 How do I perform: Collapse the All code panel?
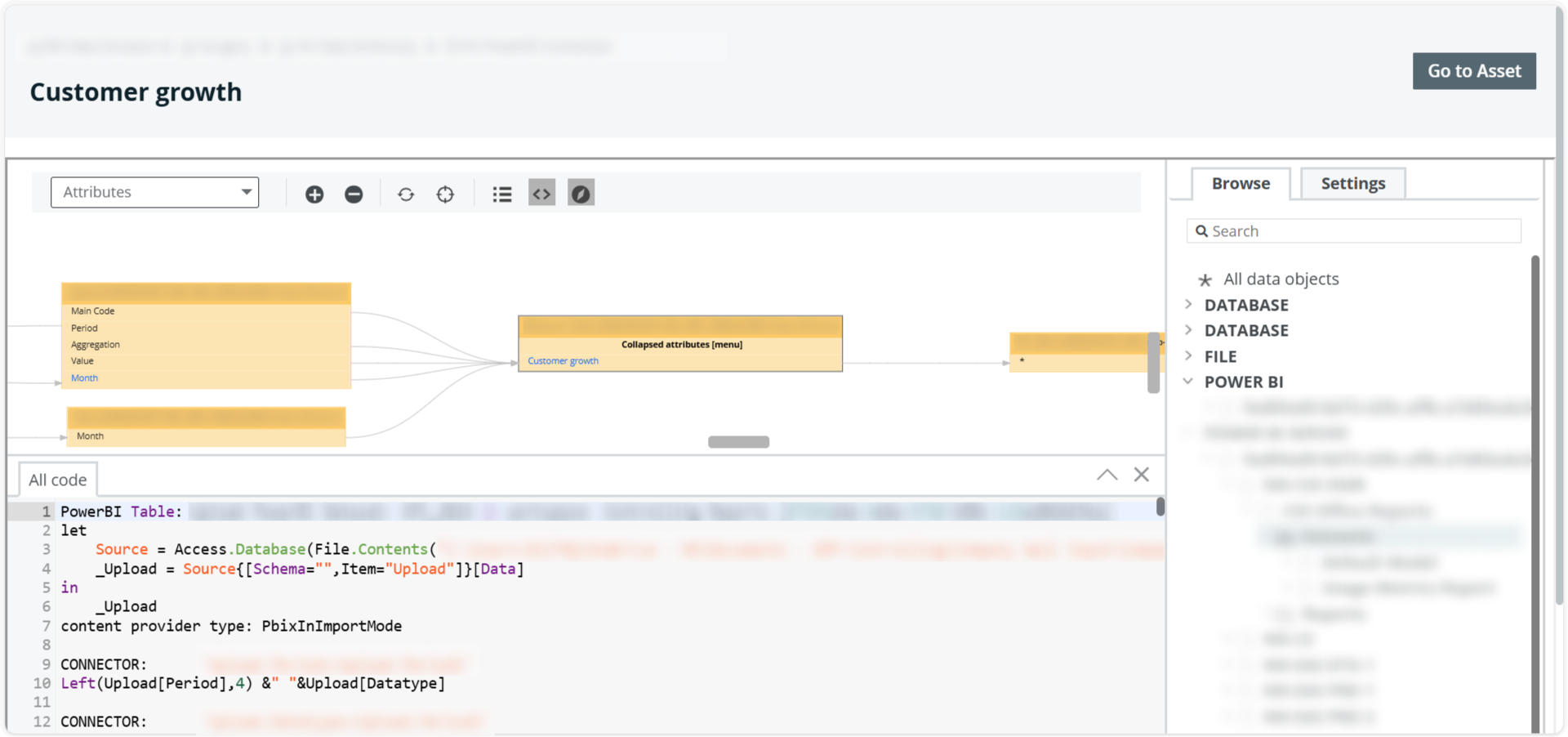[1107, 475]
